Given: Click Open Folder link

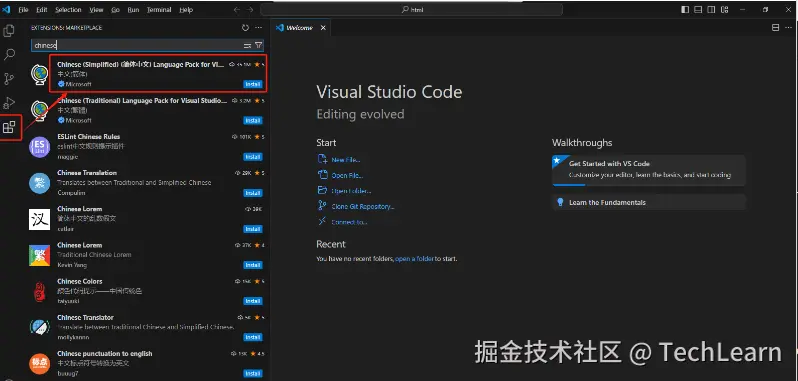Looking at the screenshot, I should point(351,191).
